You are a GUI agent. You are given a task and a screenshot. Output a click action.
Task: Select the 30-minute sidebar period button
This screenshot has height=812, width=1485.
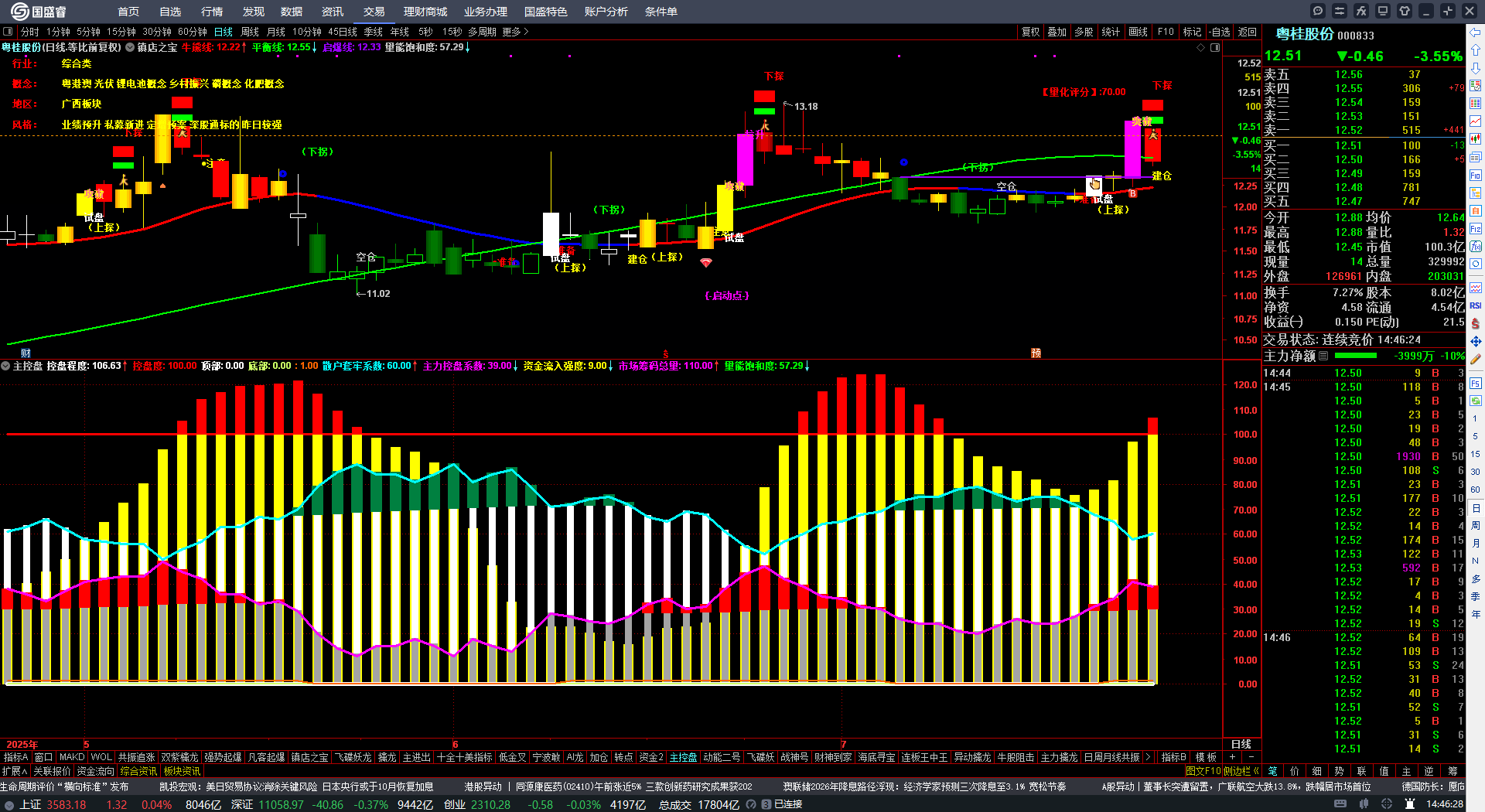[1476, 472]
